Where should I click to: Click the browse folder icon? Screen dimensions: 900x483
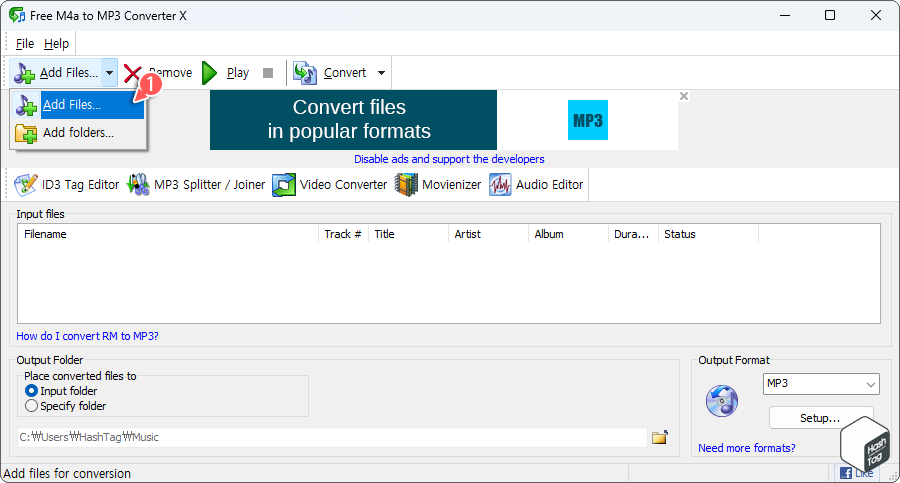660,438
